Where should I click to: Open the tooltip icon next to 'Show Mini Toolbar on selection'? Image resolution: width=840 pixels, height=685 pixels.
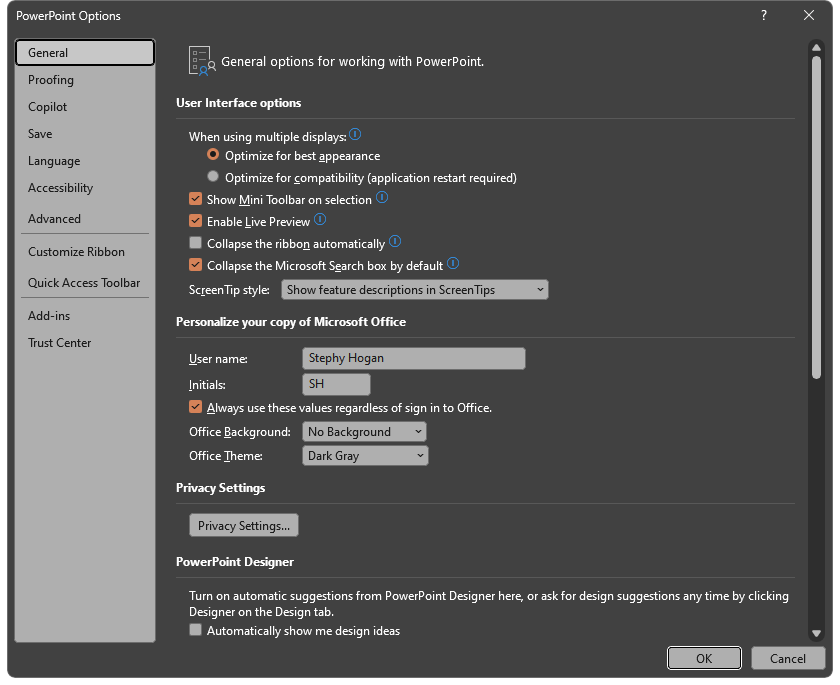coord(382,199)
